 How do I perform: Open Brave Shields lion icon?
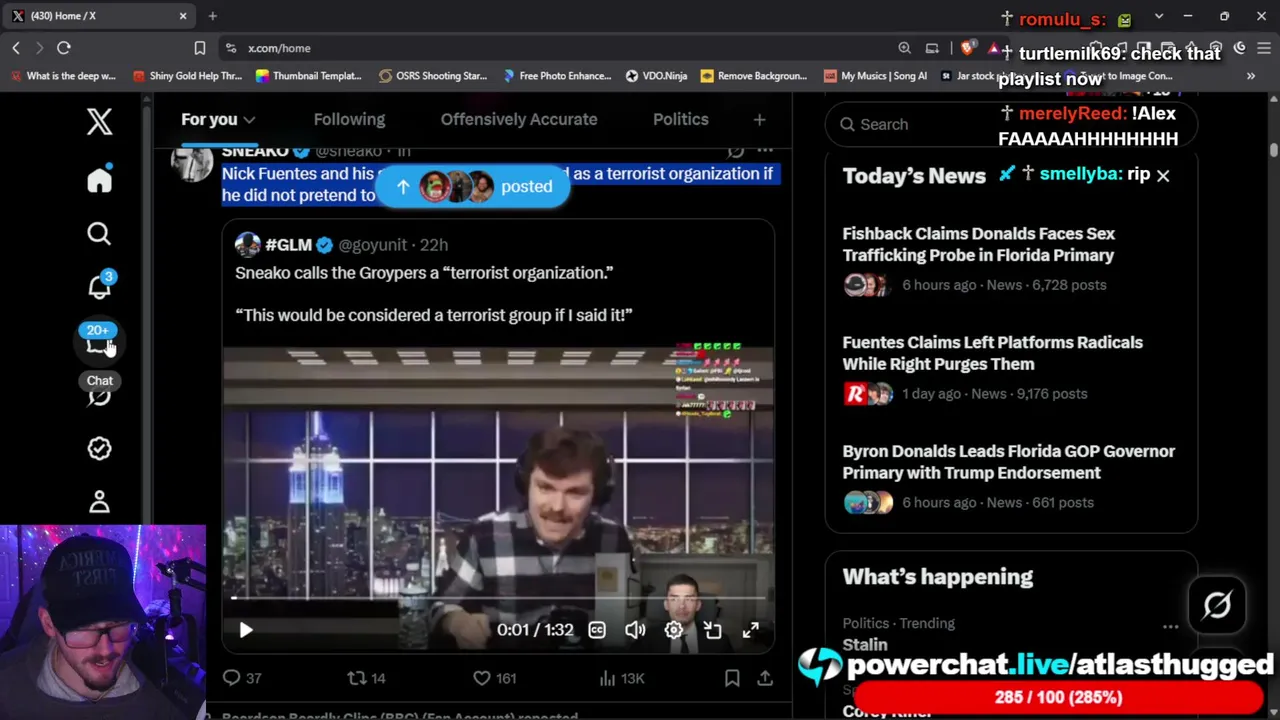tap(967, 48)
